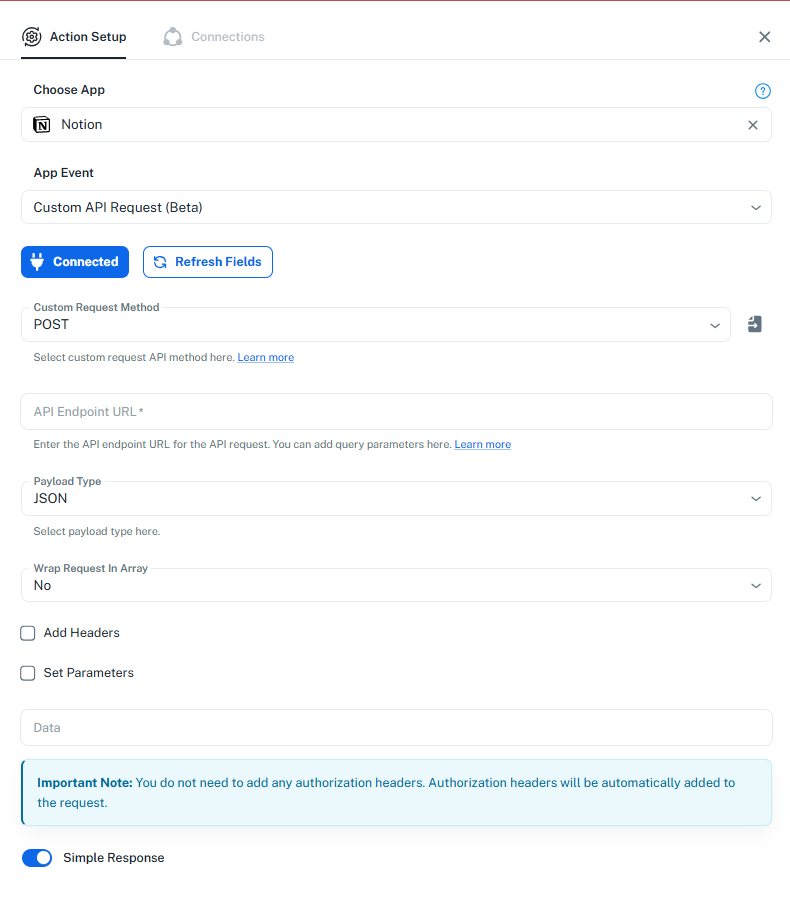Turn off the Simple Response toggle
790x910 pixels.
tap(37, 858)
